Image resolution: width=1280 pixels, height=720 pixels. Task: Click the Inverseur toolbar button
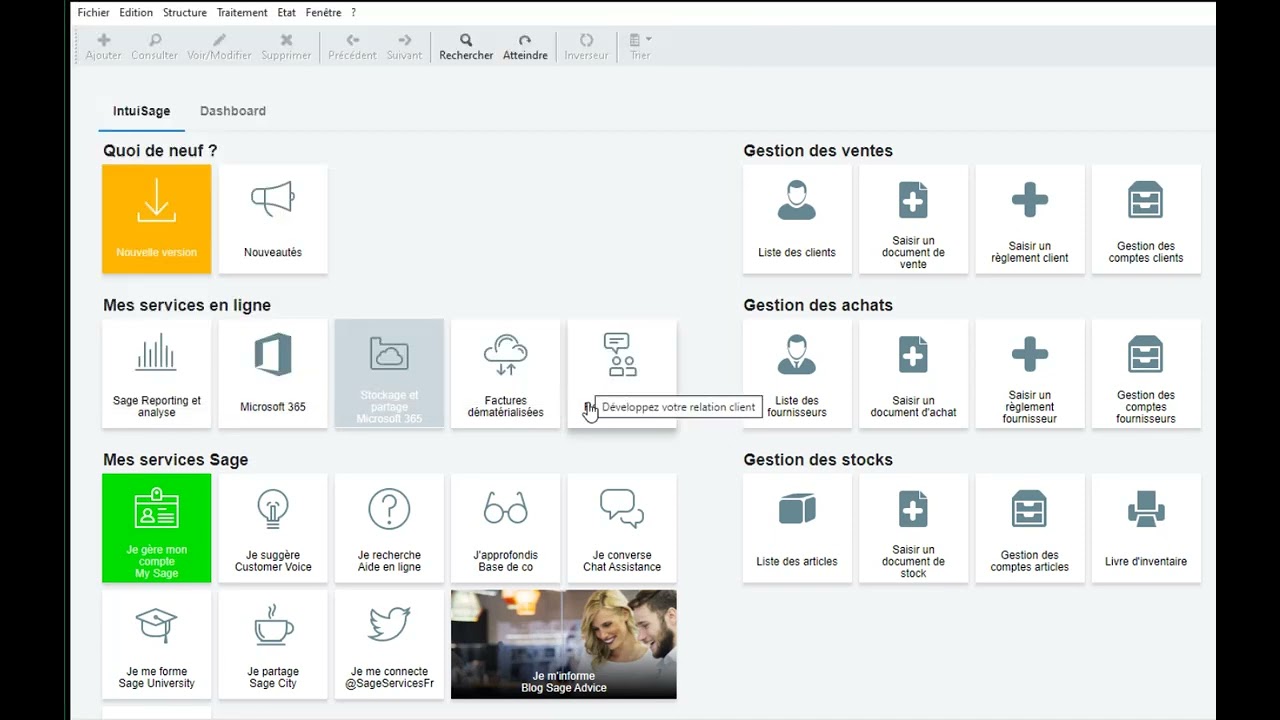[586, 46]
